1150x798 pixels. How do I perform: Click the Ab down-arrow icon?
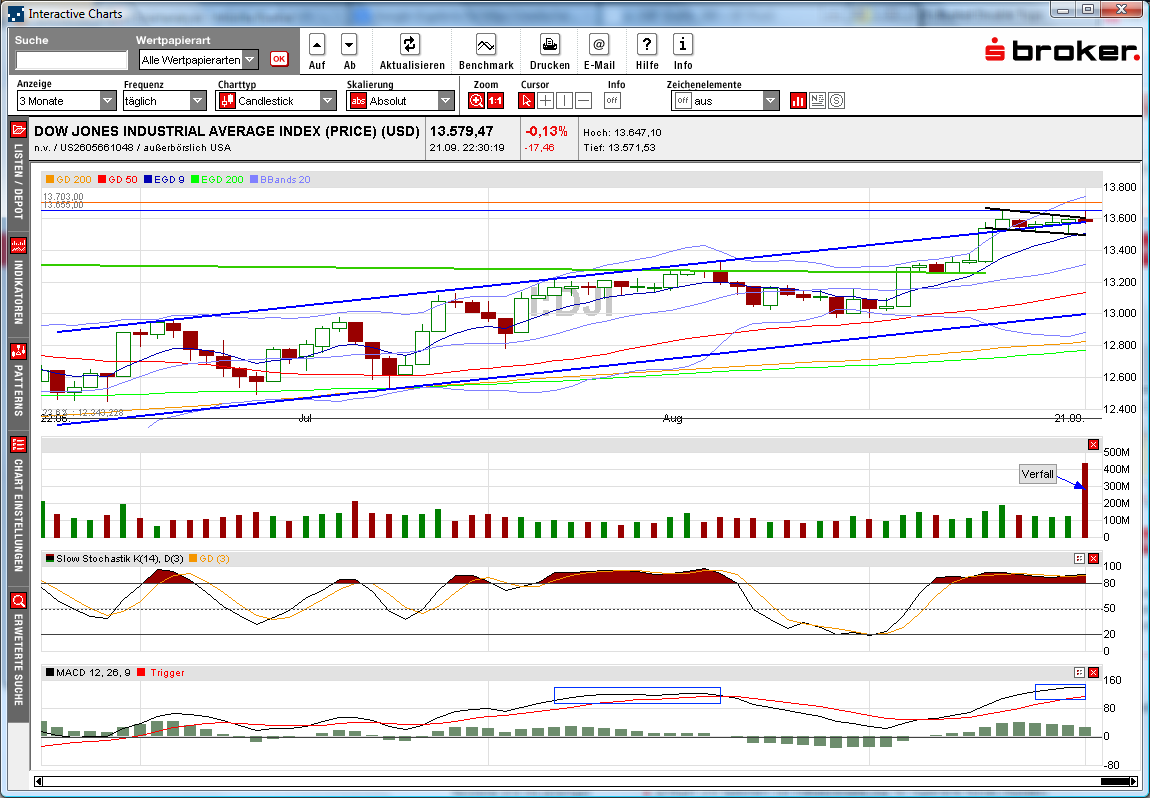click(349, 45)
